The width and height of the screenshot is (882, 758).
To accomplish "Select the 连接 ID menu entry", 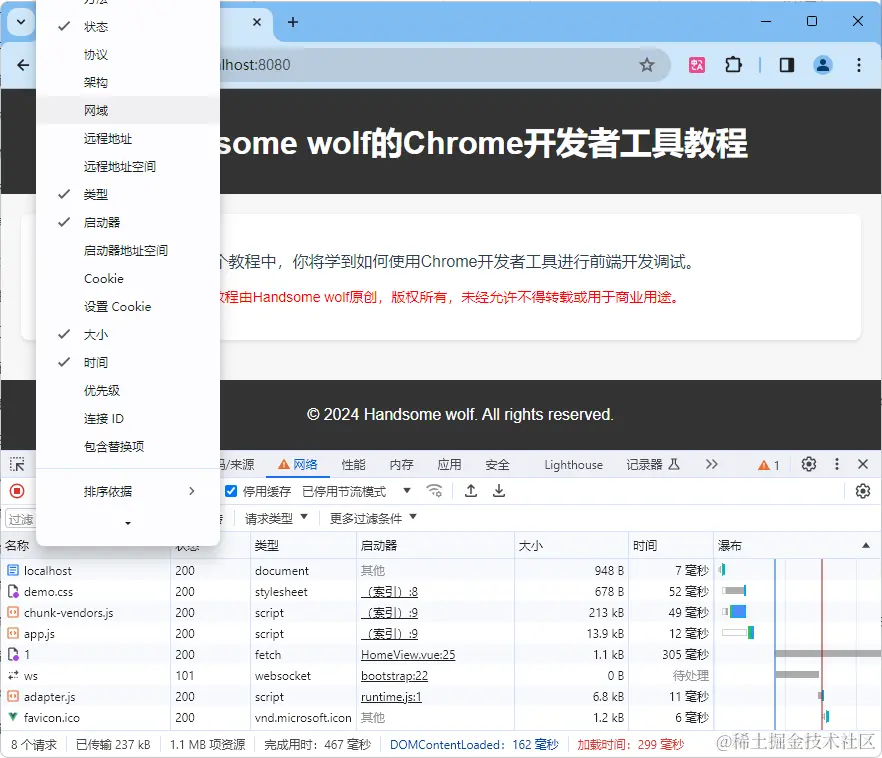I will point(128,418).
